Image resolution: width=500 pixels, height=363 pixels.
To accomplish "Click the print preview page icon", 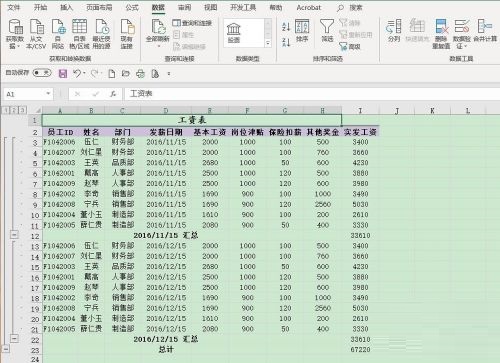I will click(155, 73).
